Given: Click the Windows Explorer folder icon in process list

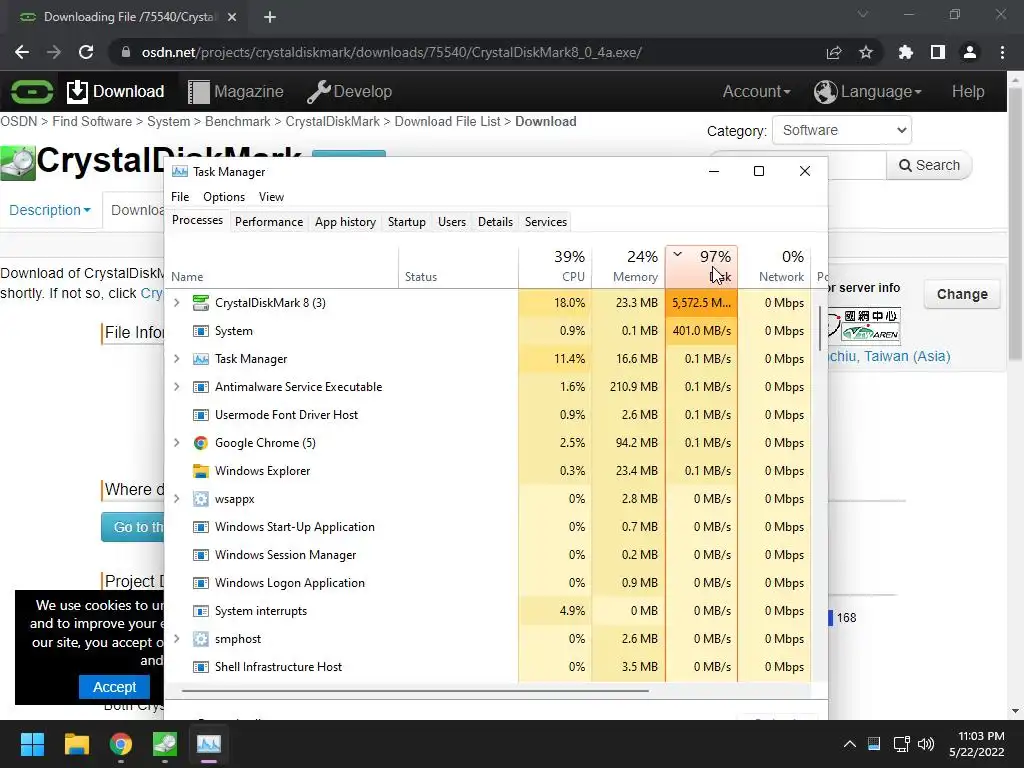Looking at the screenshot, I should click(x=200, y=471).
